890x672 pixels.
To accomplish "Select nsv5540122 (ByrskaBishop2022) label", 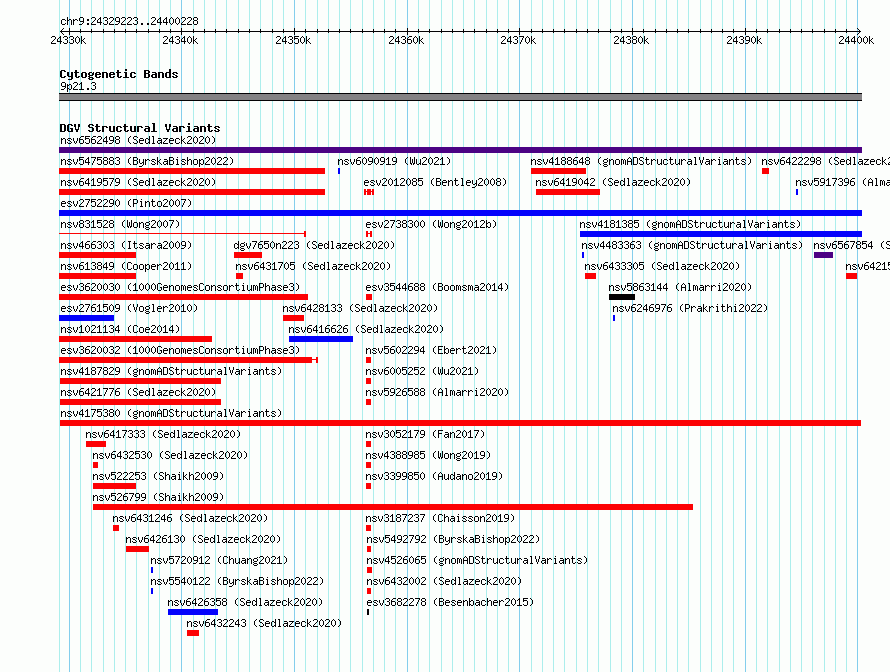I will click(237, 581).
